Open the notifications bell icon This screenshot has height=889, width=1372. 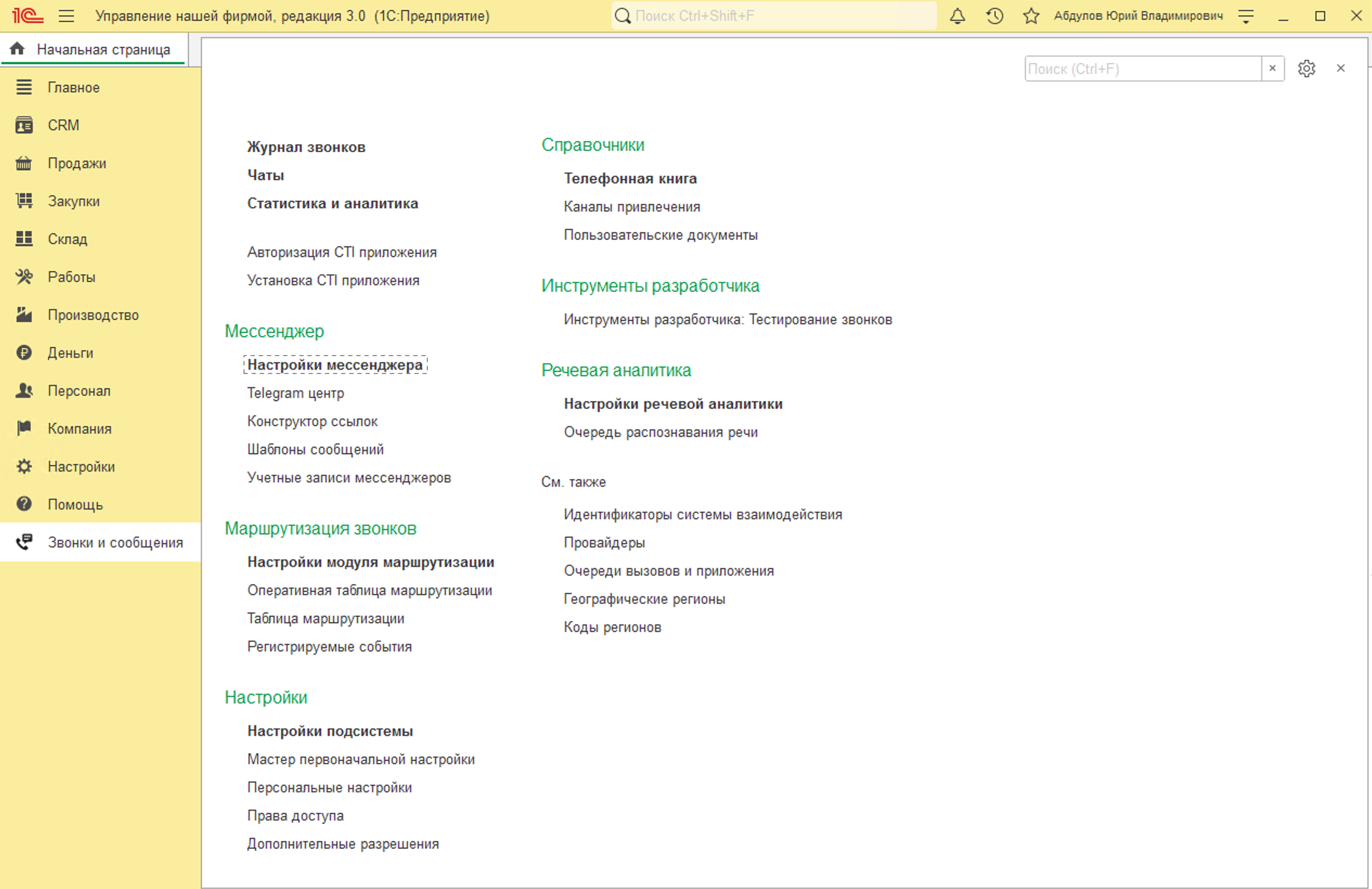[x=957, y=16]
